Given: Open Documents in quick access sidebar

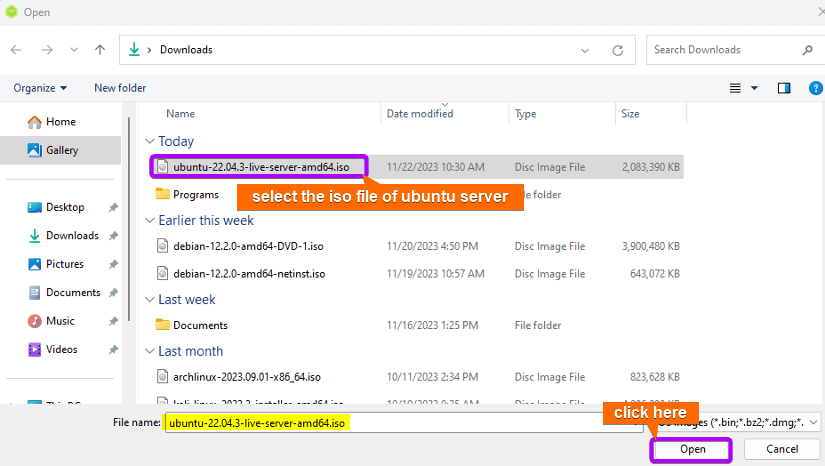Looking at the screenshot, I should [73, 292].
